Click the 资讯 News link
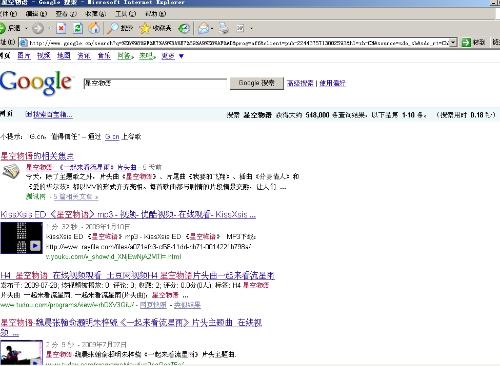The height and width of the screenshot is (366, 500). (x=84, y=56)
